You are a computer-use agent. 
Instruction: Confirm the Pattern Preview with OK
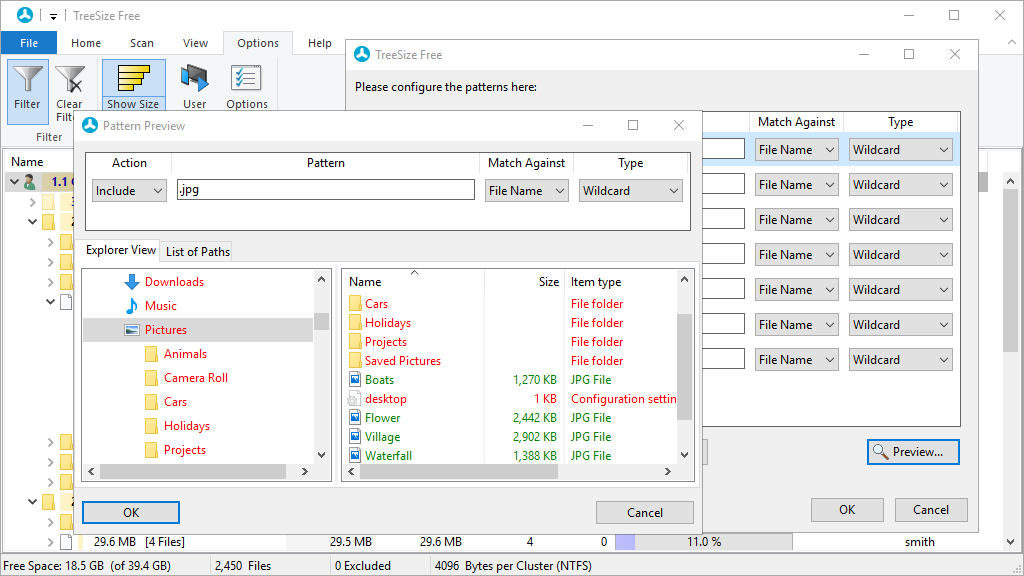coord(130,512)
